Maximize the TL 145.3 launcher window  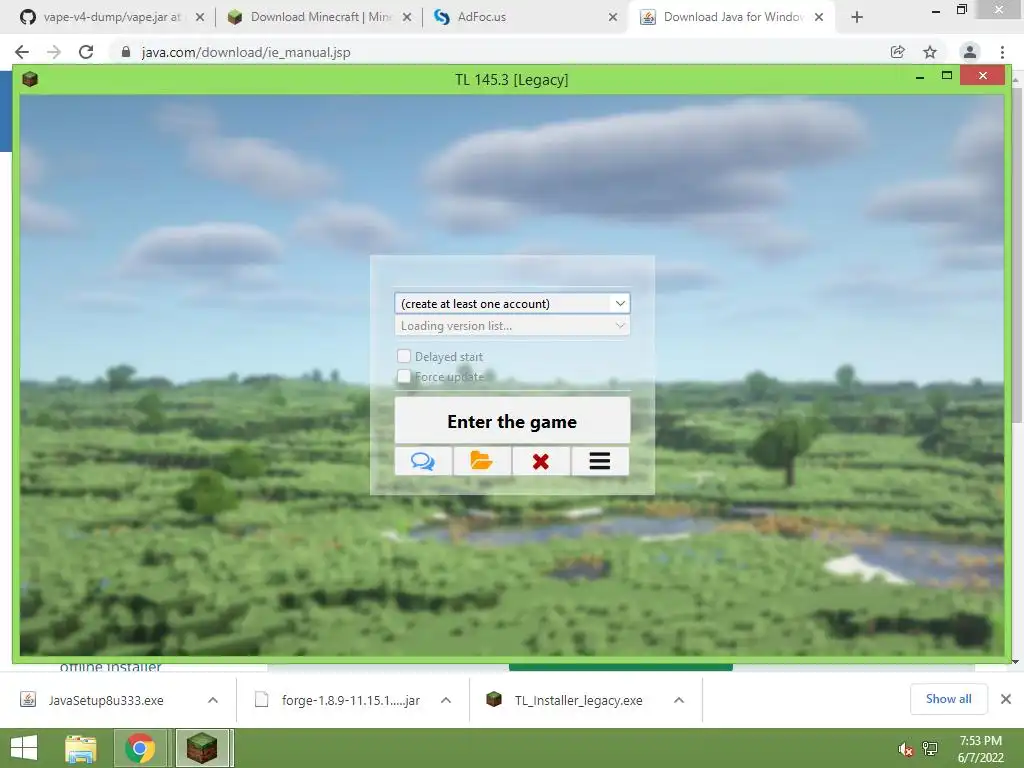coord(946,76)
